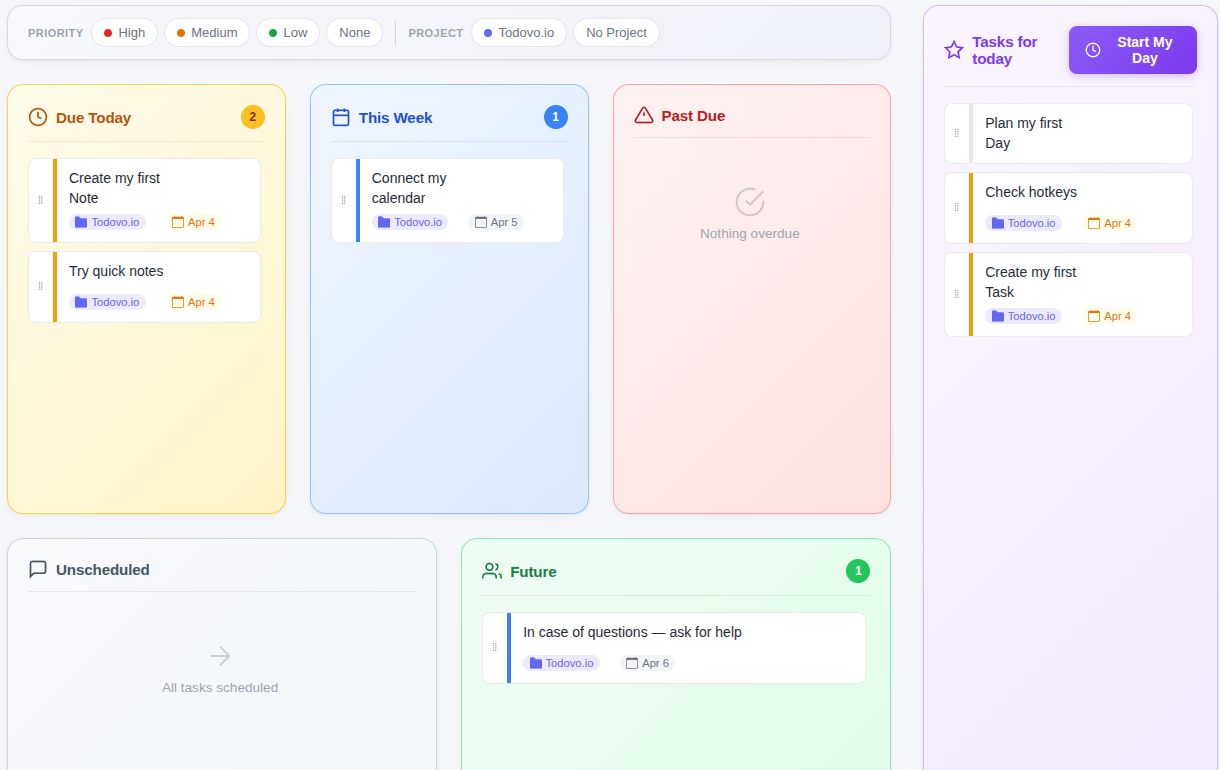Click the checkmark circle icon in Past Due
1220x770 pixels.
coord(750,201)
